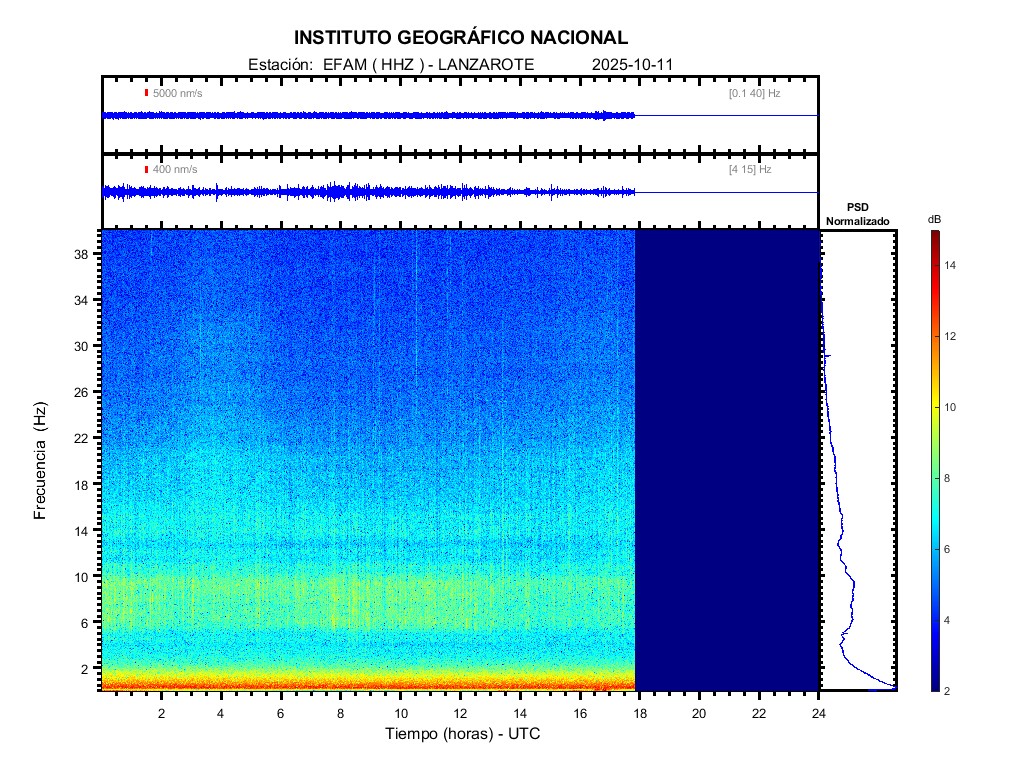Click the 18 hour mark on time axis
Viewport: 1024px width, 768px height.
click(640, 713)
